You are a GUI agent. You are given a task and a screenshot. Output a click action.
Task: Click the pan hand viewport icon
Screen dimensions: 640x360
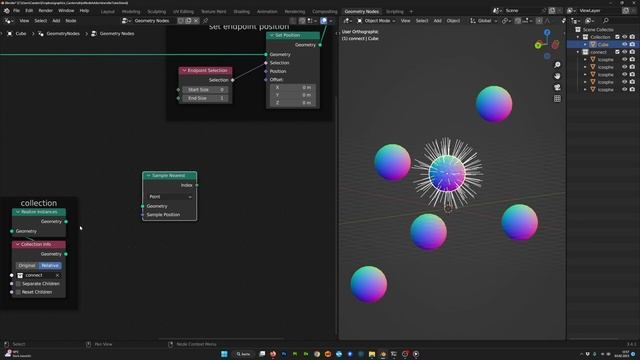557,76
